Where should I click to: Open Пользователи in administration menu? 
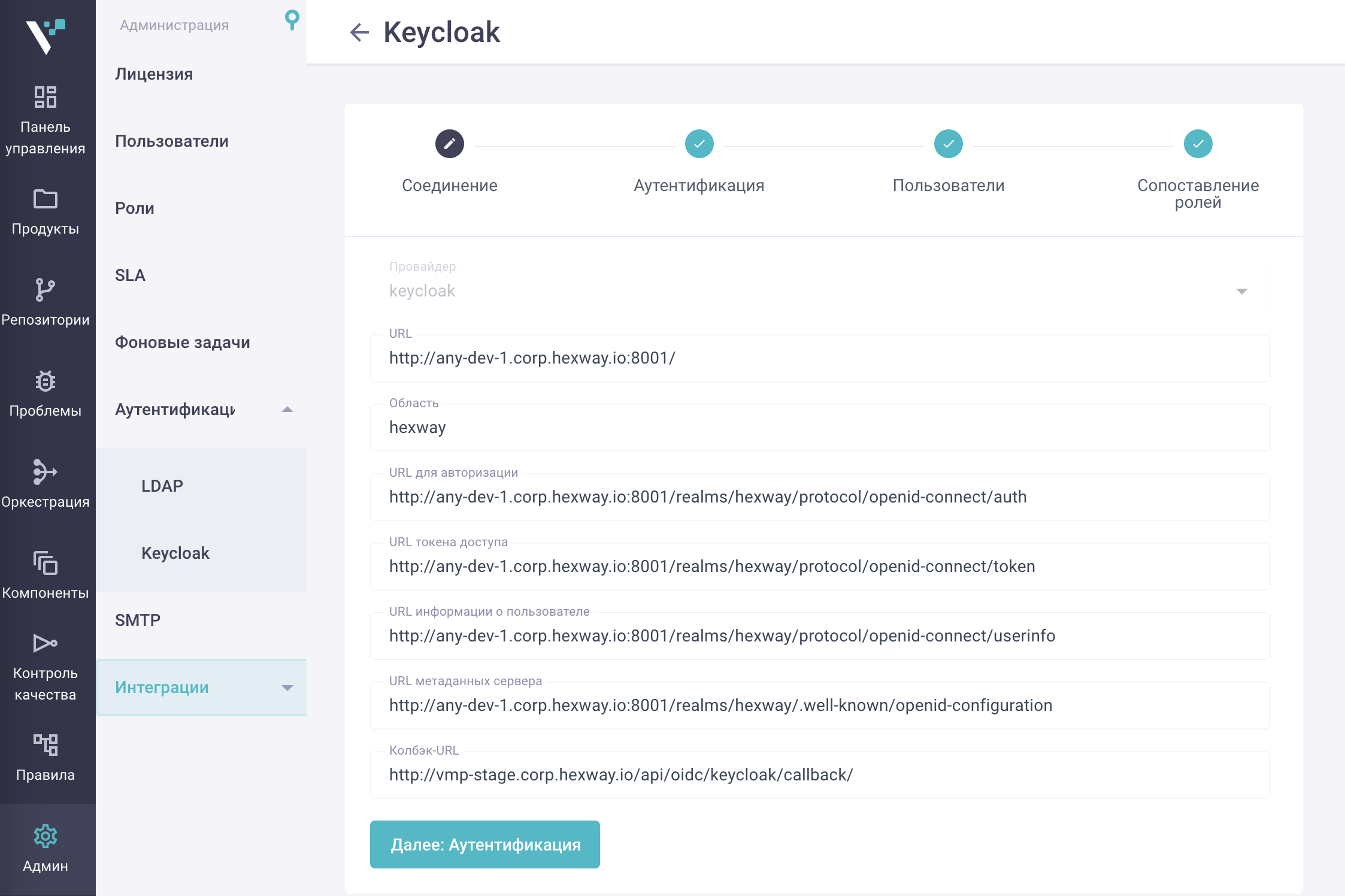click(x=172, y=141)
